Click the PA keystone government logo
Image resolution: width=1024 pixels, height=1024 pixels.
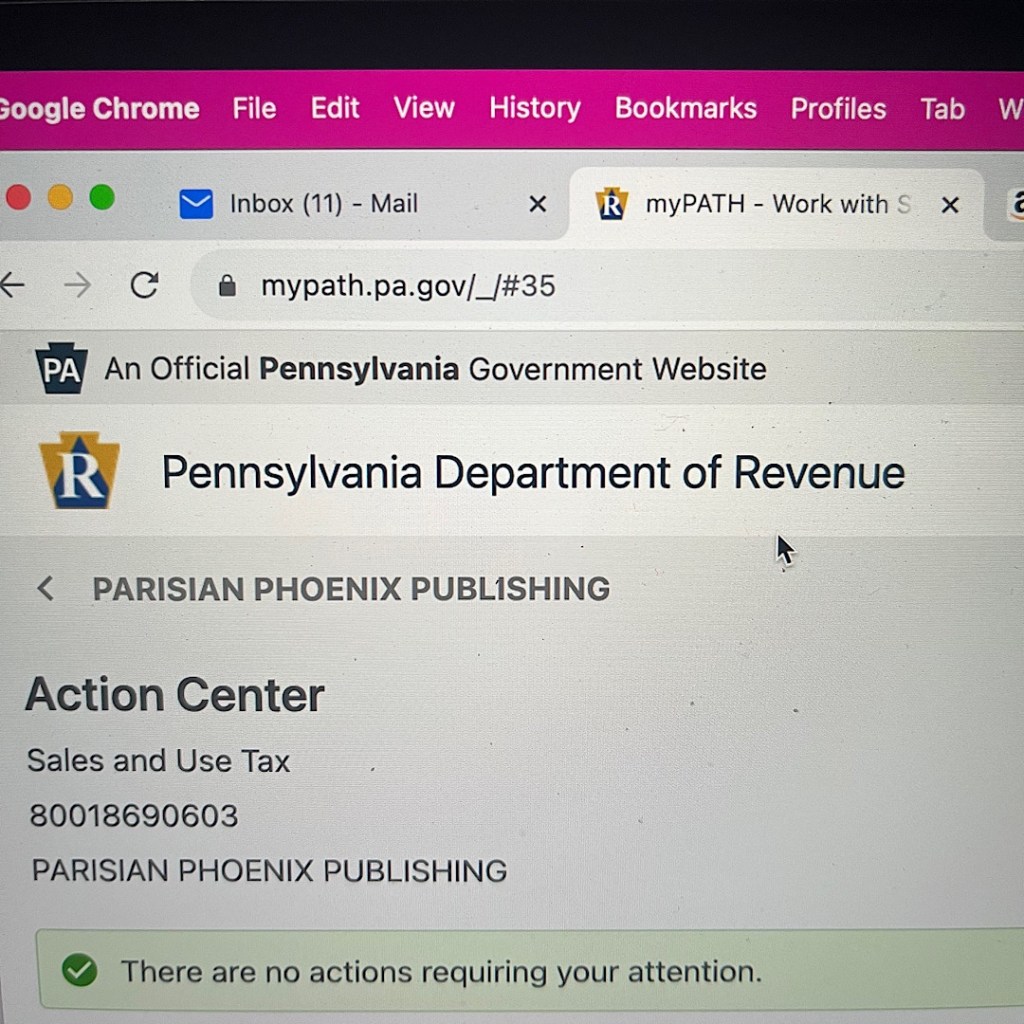pos(60,368)
